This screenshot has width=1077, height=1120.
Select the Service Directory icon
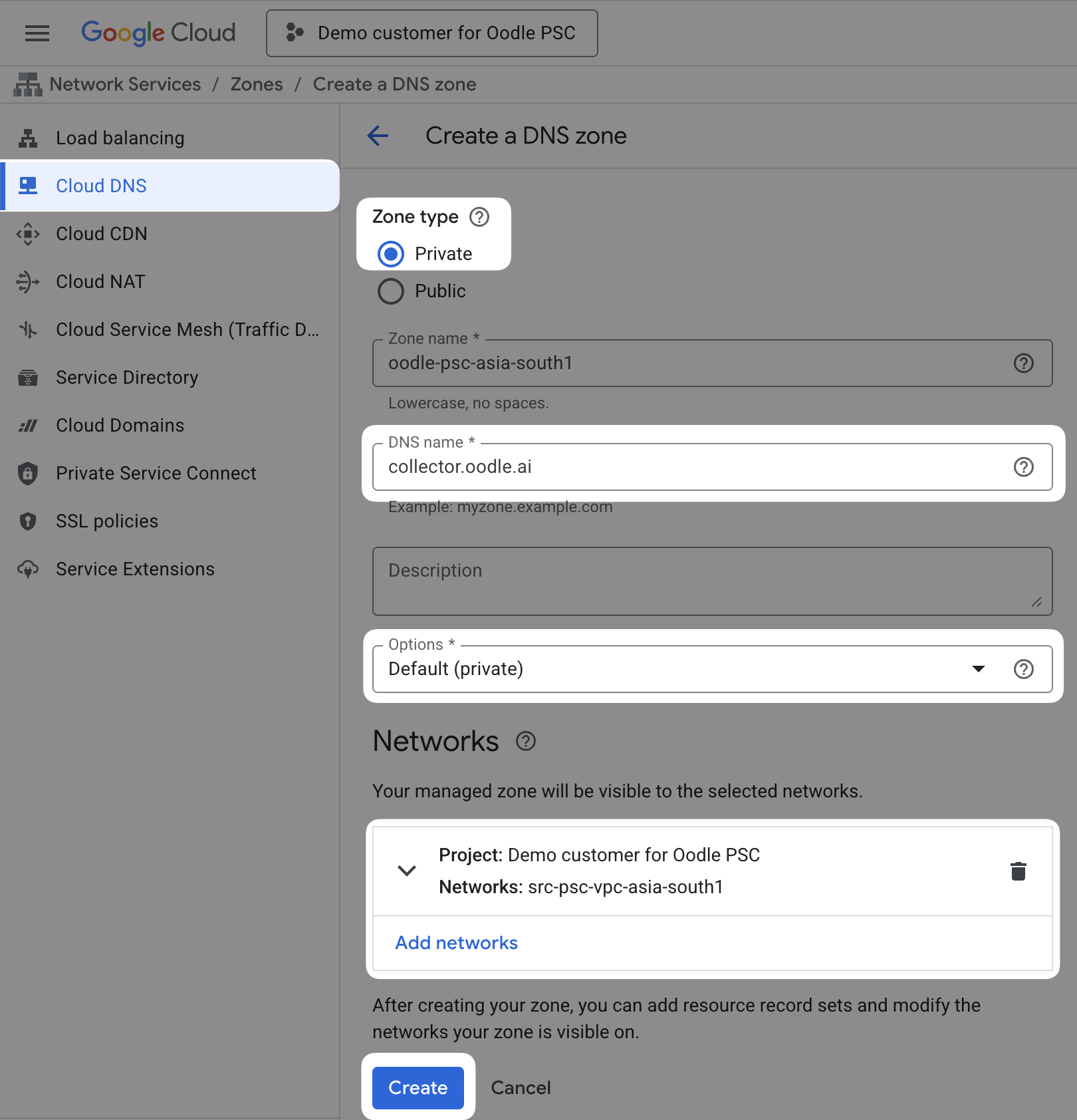pos(28,377)
